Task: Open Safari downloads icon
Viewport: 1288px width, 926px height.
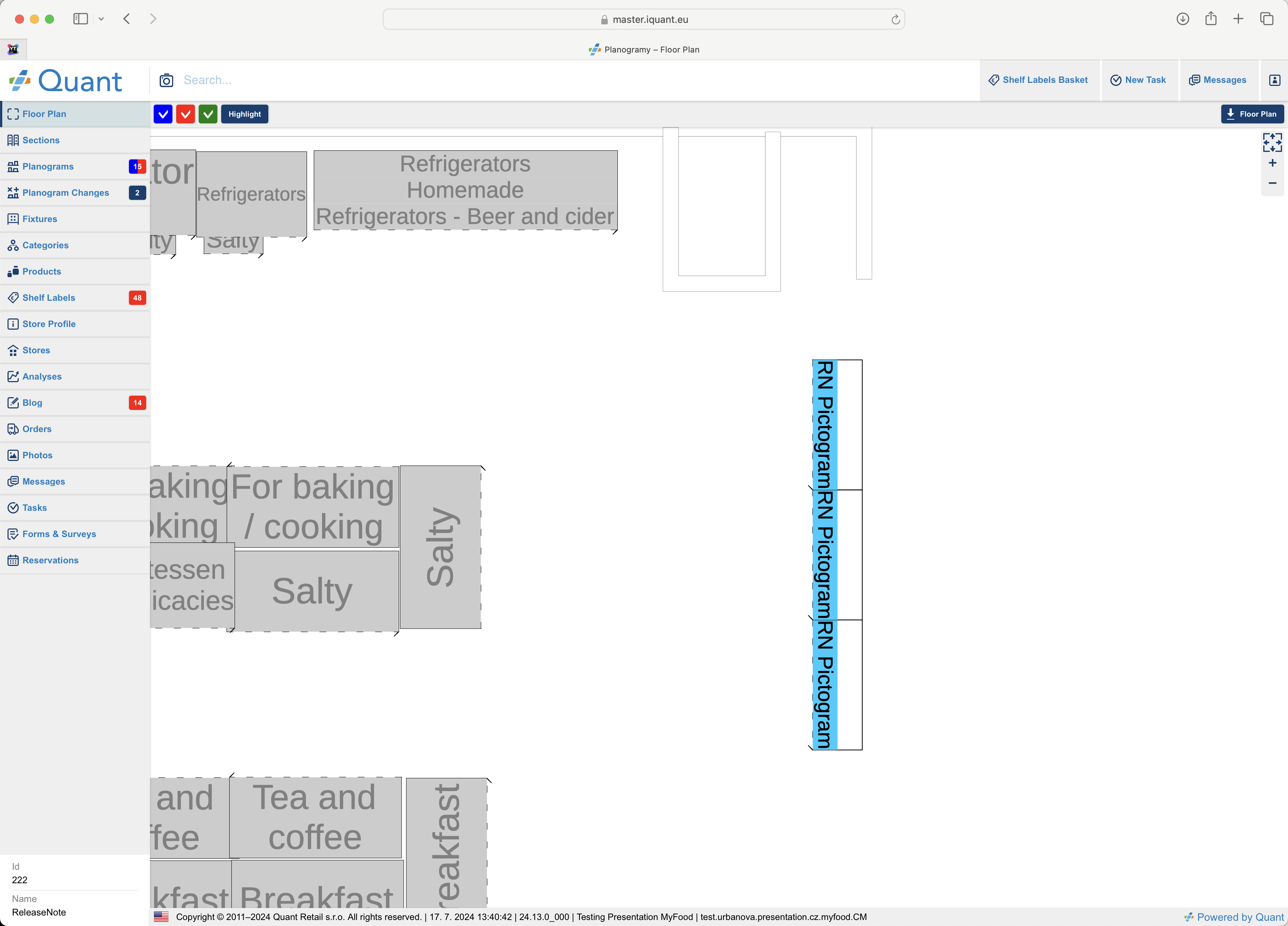Action: pos(1182,19)
